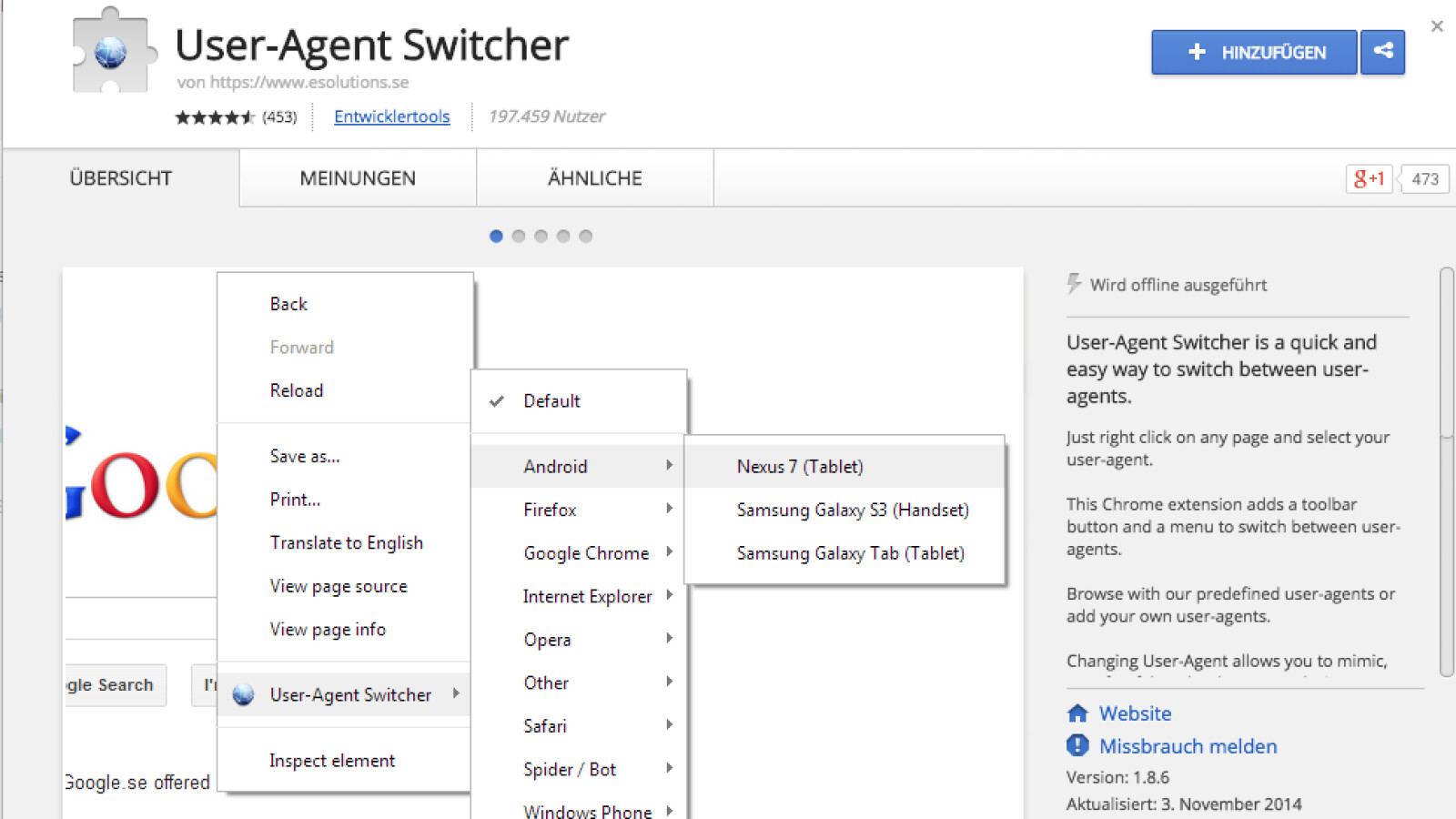Click the description panel scrollbar
This screenshot has height=819, width=1456.
1447,471
